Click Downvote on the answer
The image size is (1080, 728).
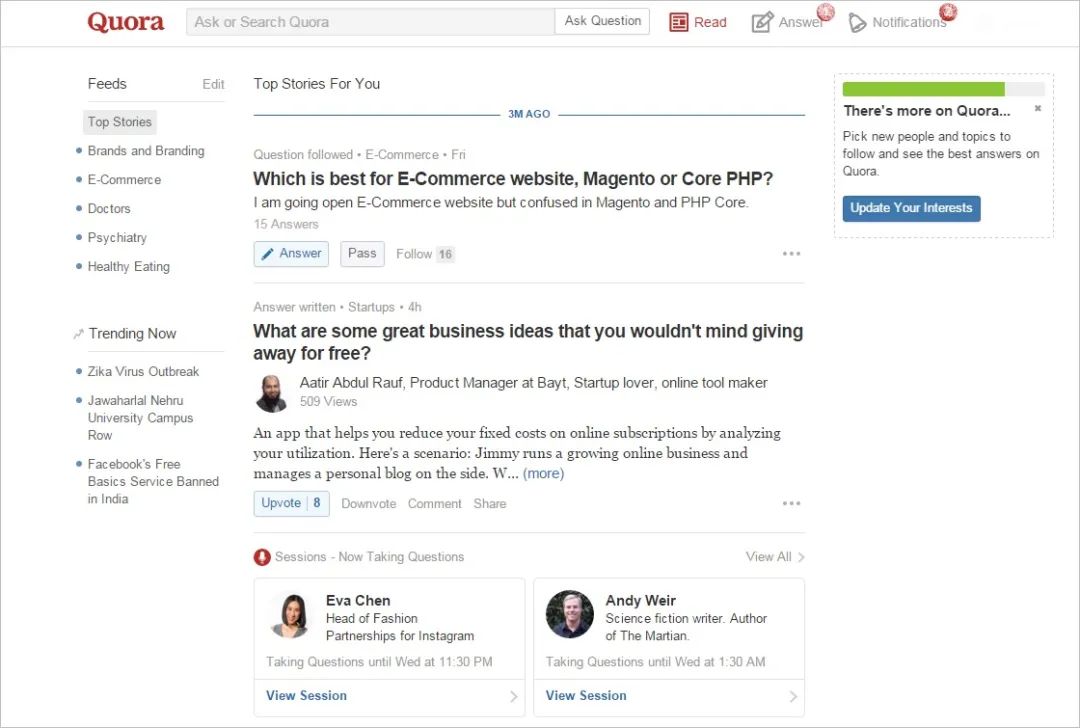pyautogui.click(x=368, y=504)
